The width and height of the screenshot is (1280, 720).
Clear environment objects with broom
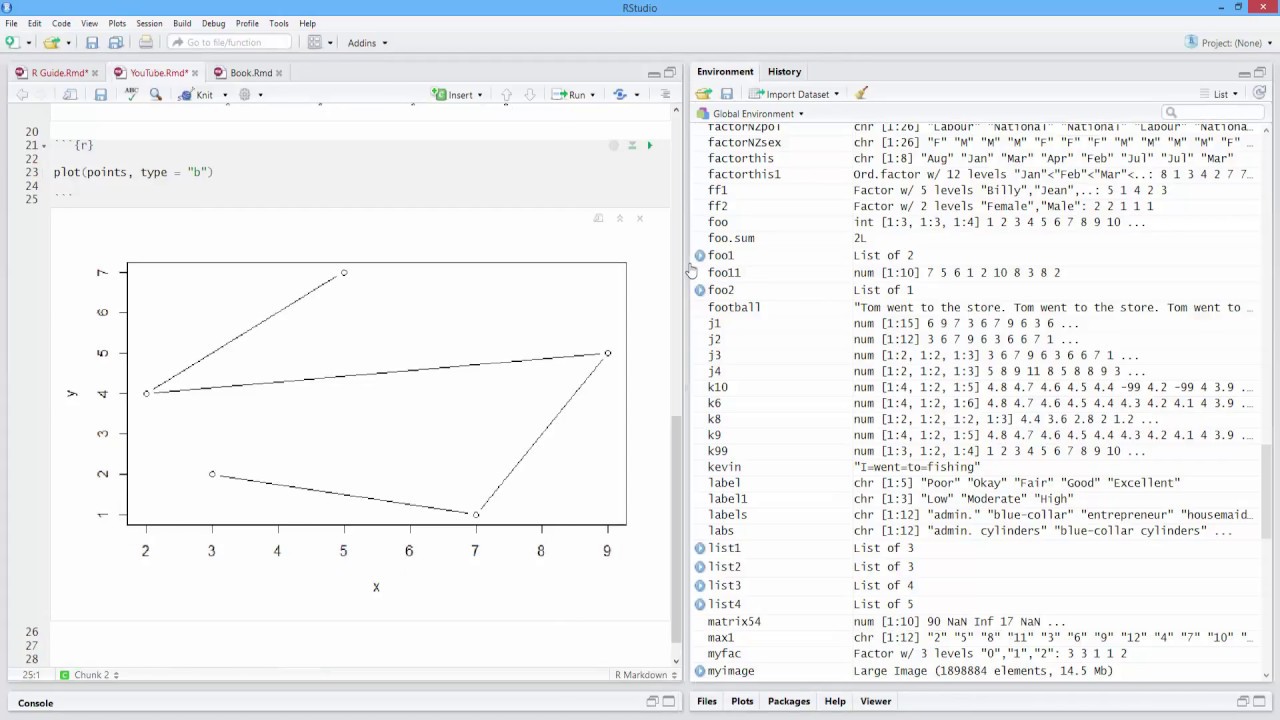click(862, 94)
